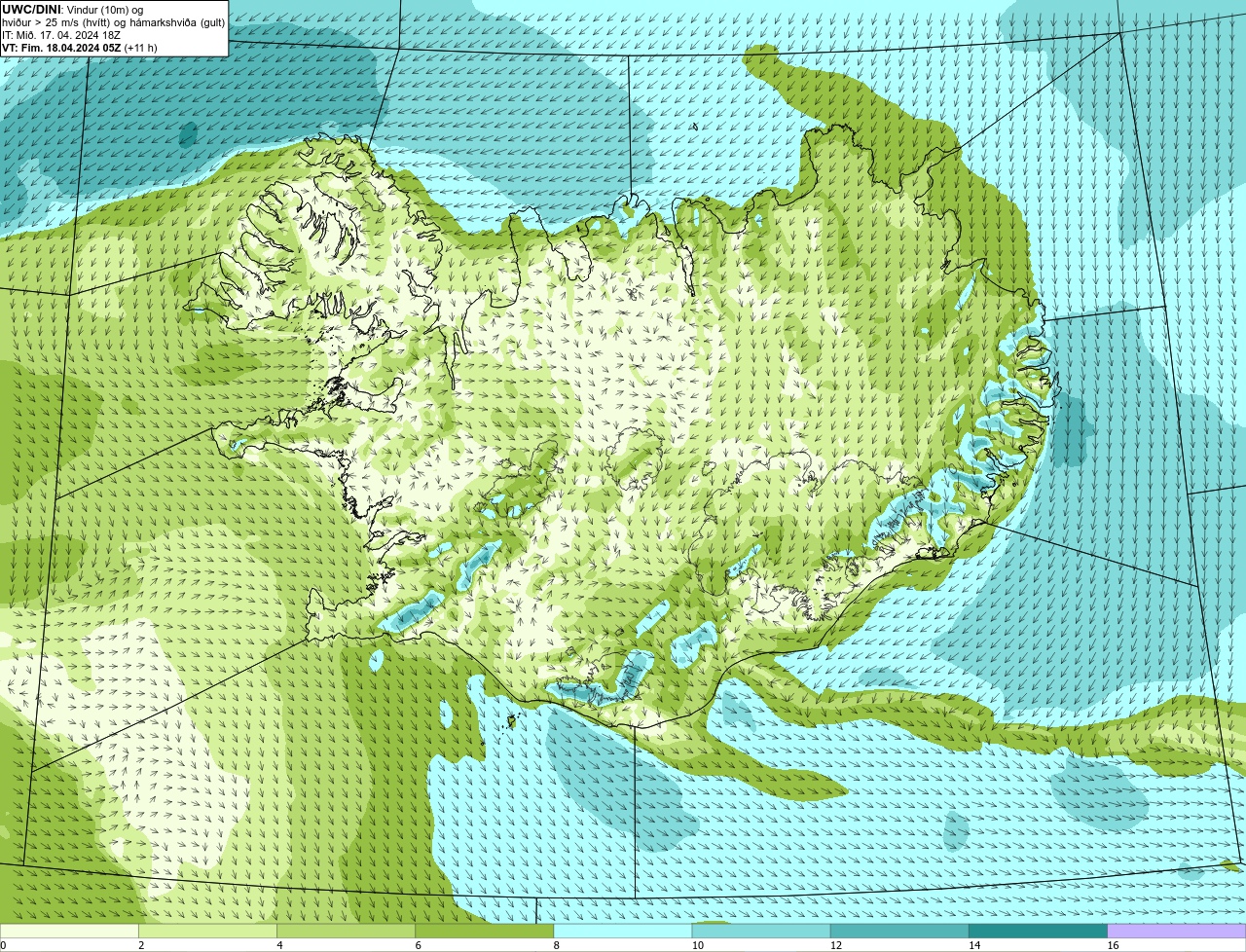Click the 8–10 m/s light cyan legend swatch
Viewport: 1246px width, 952px height.
point(623,932)
